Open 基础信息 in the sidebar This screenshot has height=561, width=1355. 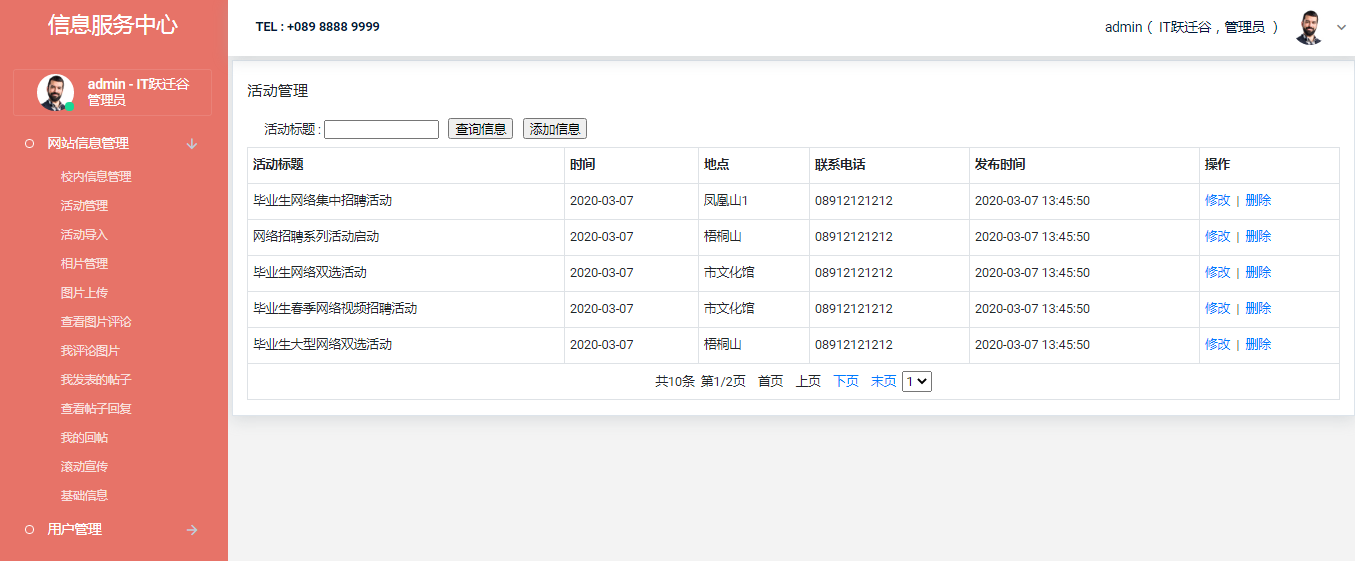coord(84,496)
